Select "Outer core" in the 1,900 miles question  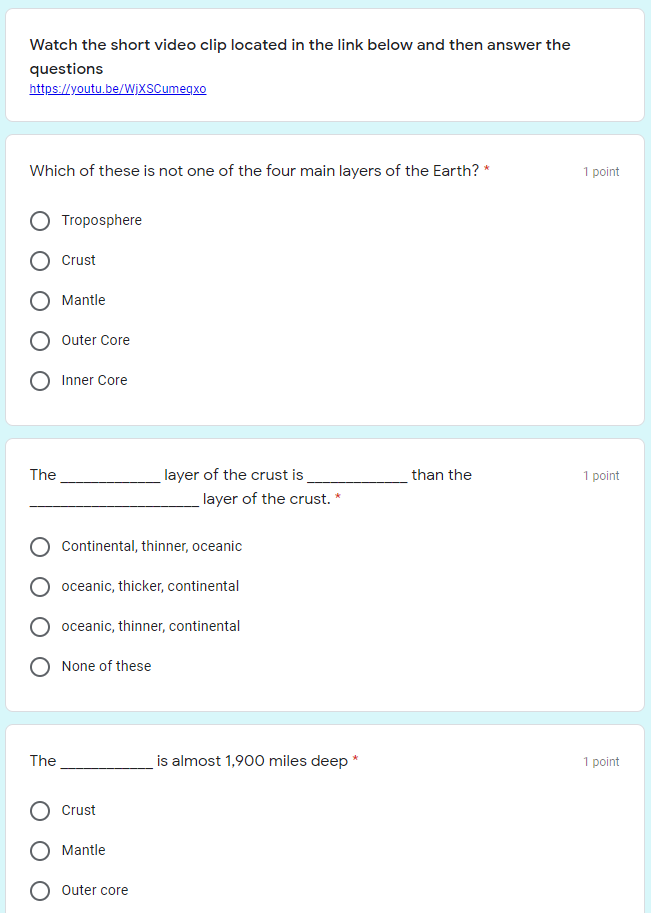click(x=40, y=890)
